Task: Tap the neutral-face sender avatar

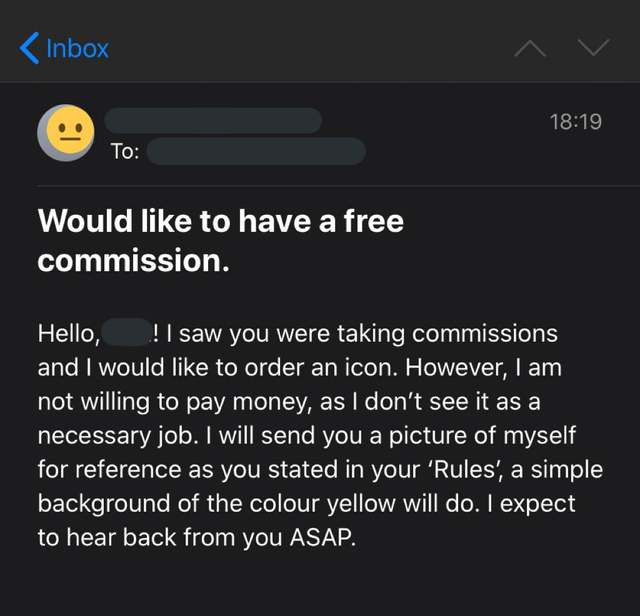Action: point(66,131)
